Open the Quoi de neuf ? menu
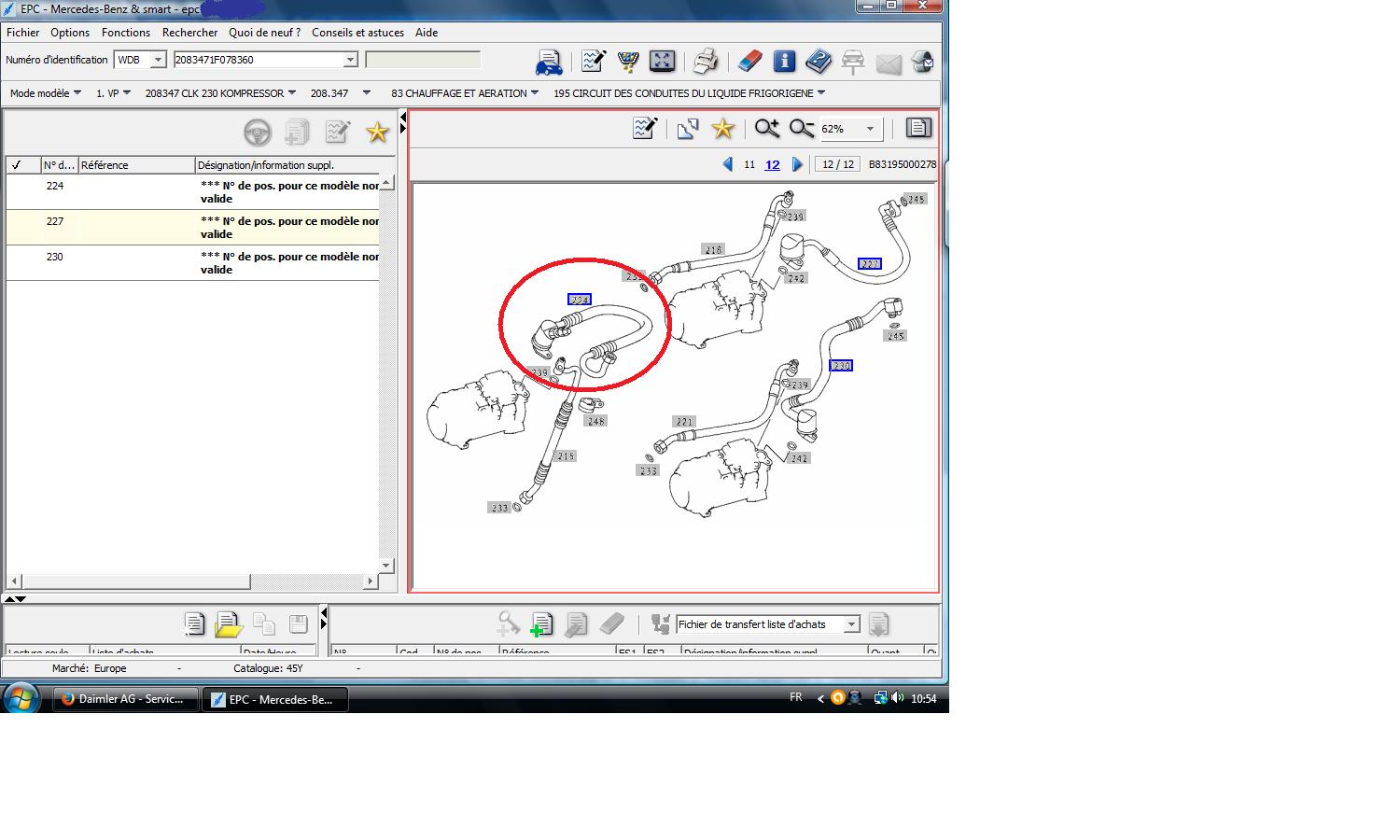This screenshot has height=840, width=1400. tap(265, 33)
